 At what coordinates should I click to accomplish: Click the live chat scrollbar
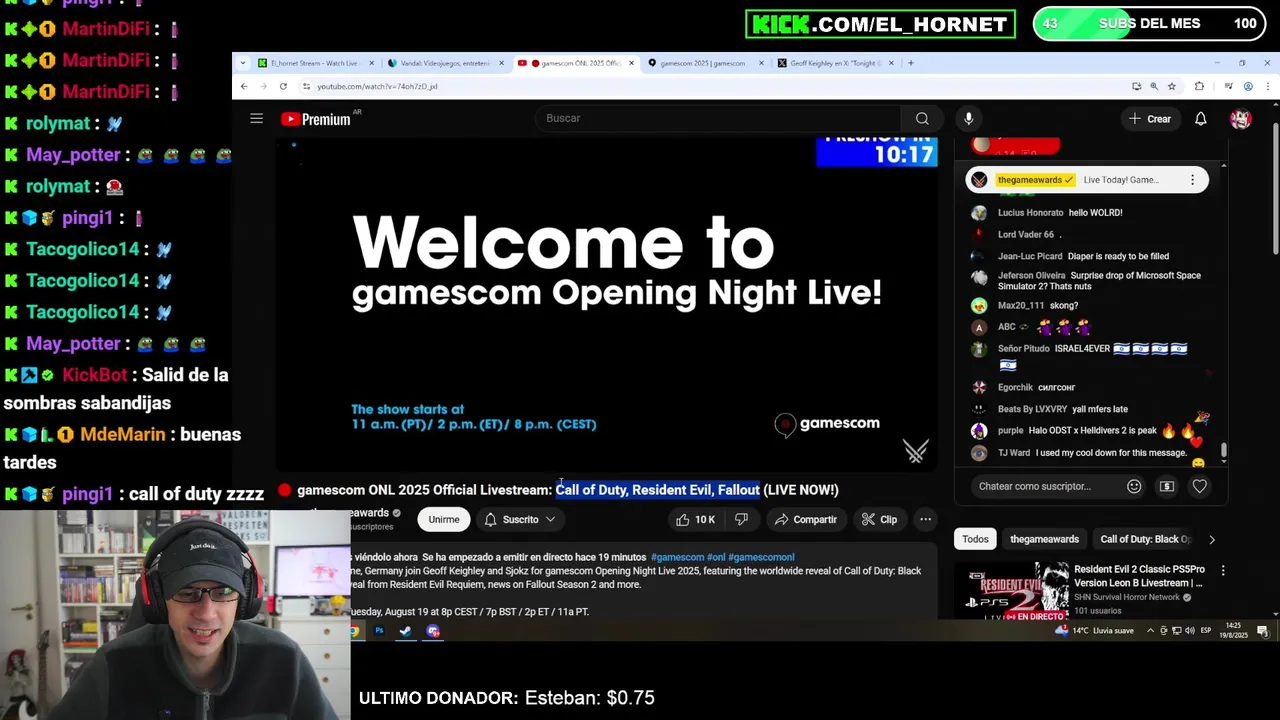pyautogui.click(x=1224, y=452)
